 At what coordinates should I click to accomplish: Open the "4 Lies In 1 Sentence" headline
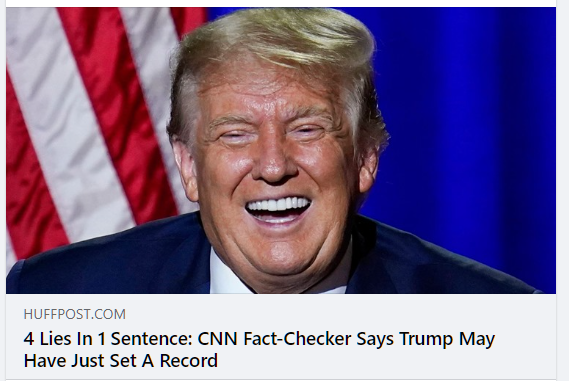(x=259, y=349)
